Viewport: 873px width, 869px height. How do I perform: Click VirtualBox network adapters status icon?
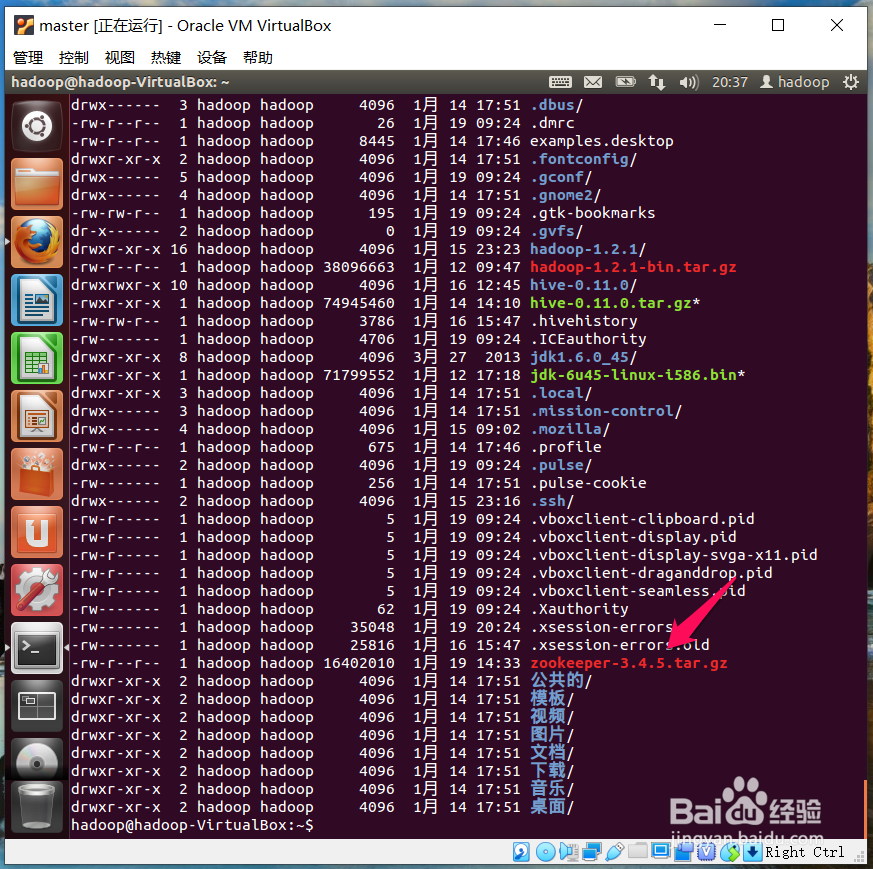592,852
